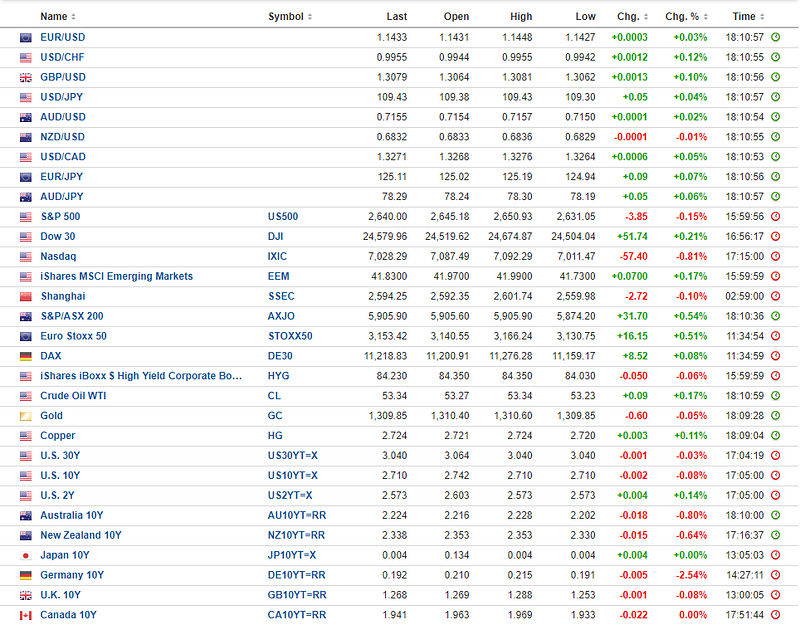Open the USD/JPY currency pair link
This screenshot has width=800, height=630.
[x=62, y=97]
